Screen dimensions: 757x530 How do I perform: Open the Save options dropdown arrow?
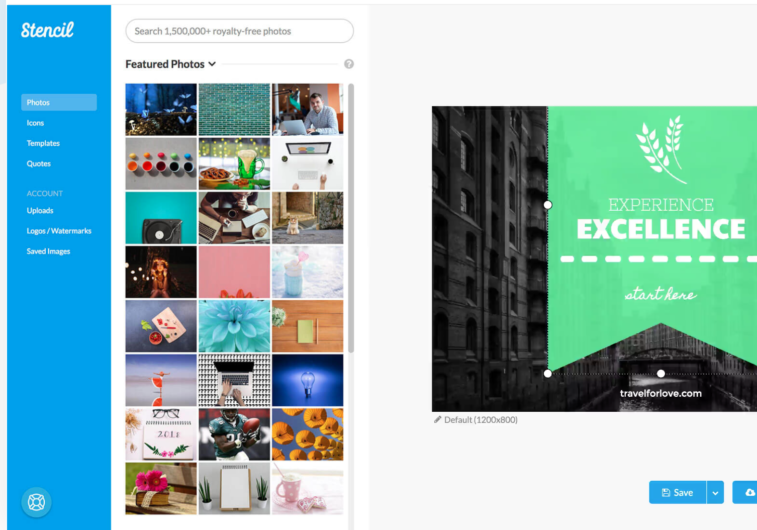(715, 492)
